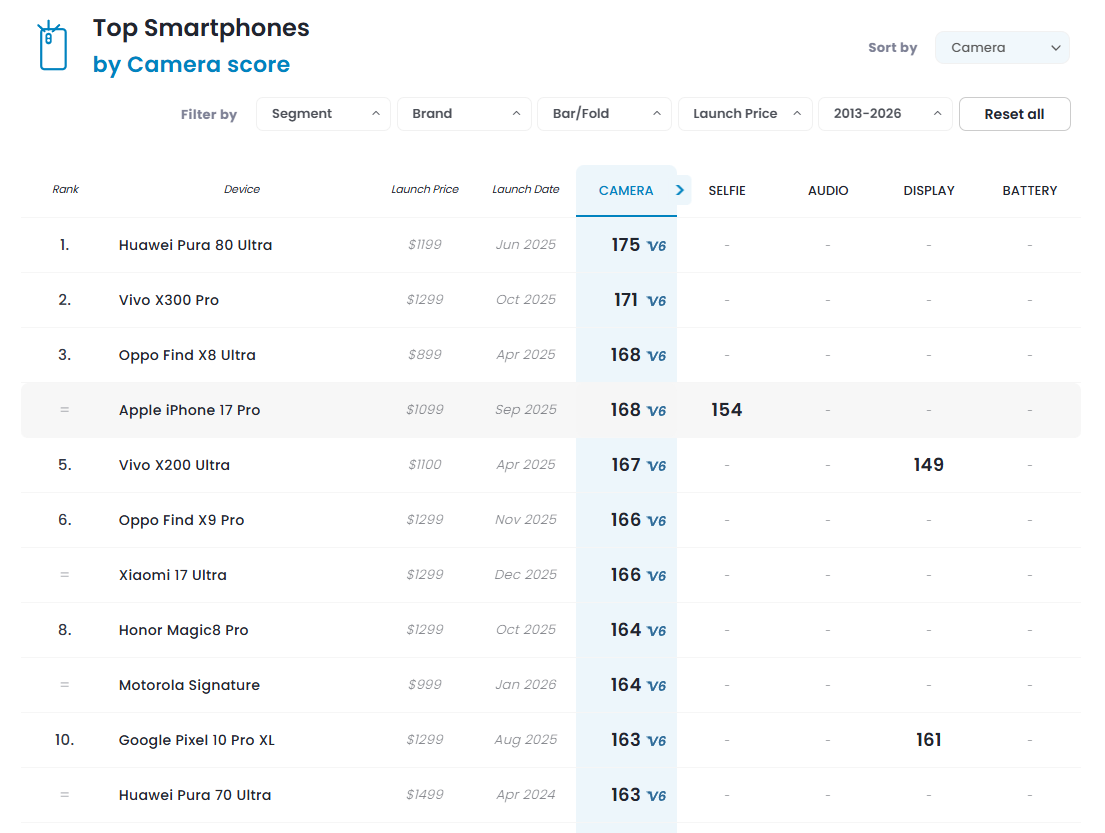1105x833 pixels.
Task: Click the blue arrow next to CAMERA tab
Action: 680,190
